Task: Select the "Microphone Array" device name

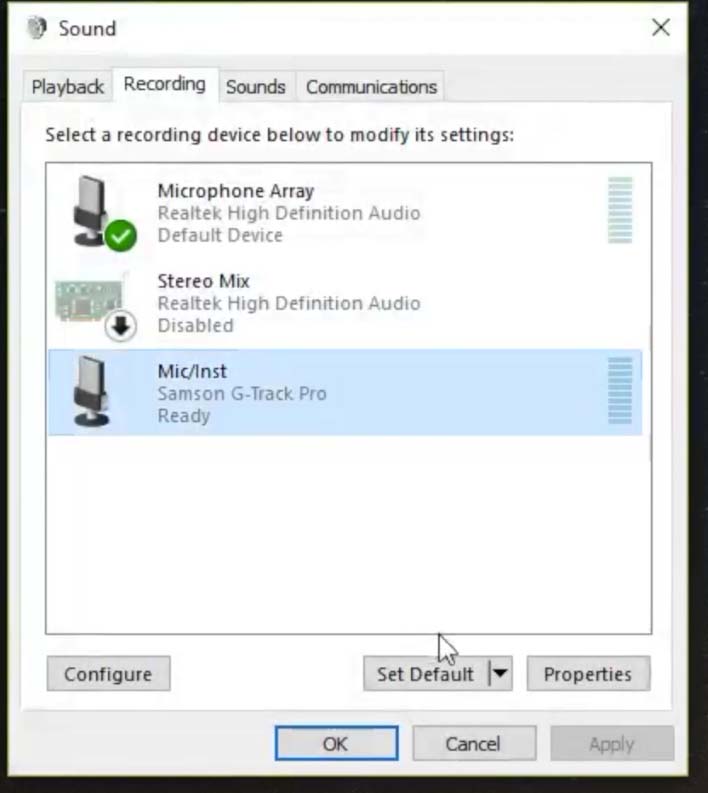Action: (236, 191)
